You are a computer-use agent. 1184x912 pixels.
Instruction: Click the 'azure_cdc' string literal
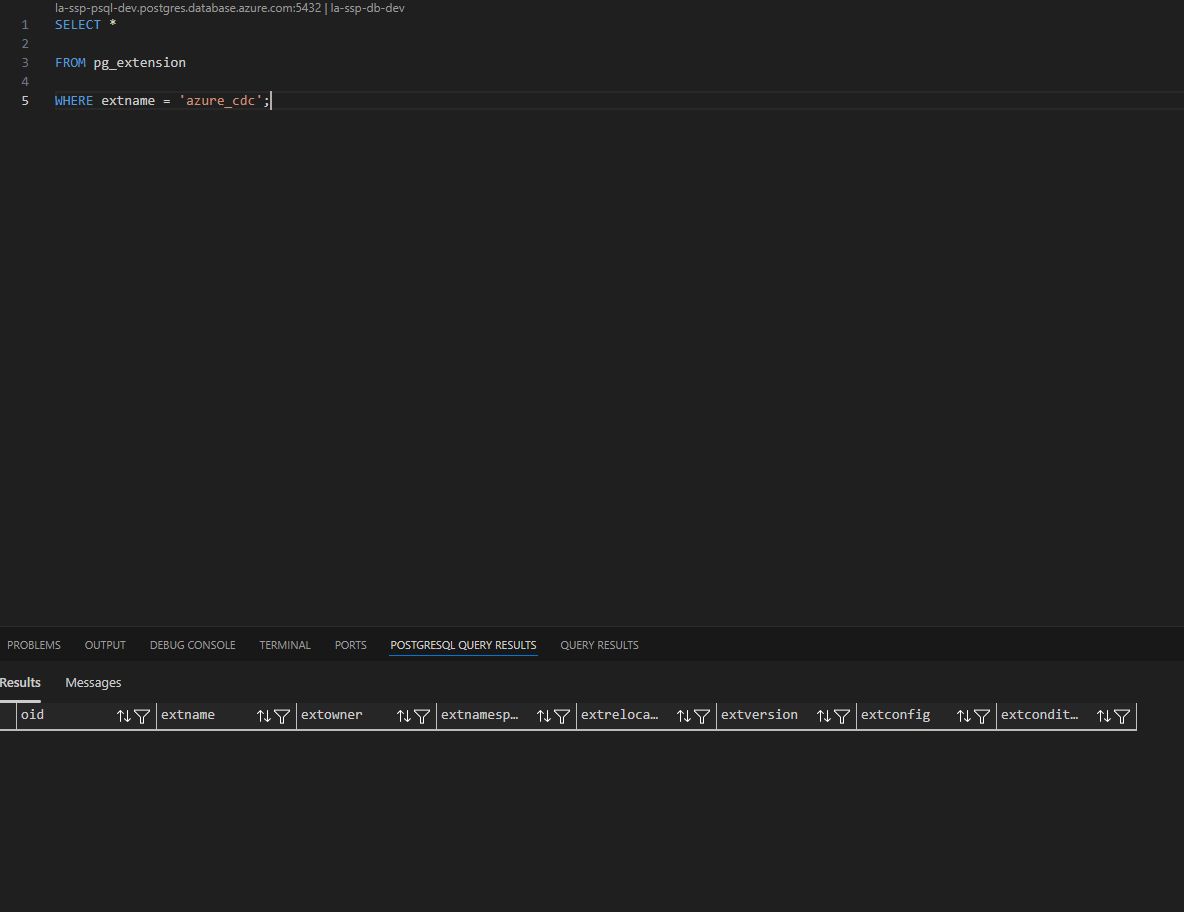[x=220, y=100]
